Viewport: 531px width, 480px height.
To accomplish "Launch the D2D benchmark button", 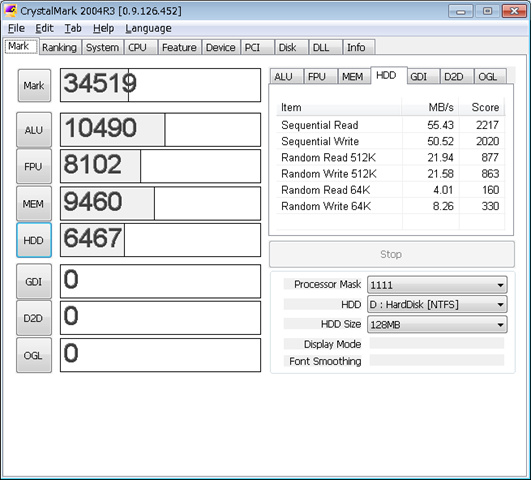I will coord(34,318).
